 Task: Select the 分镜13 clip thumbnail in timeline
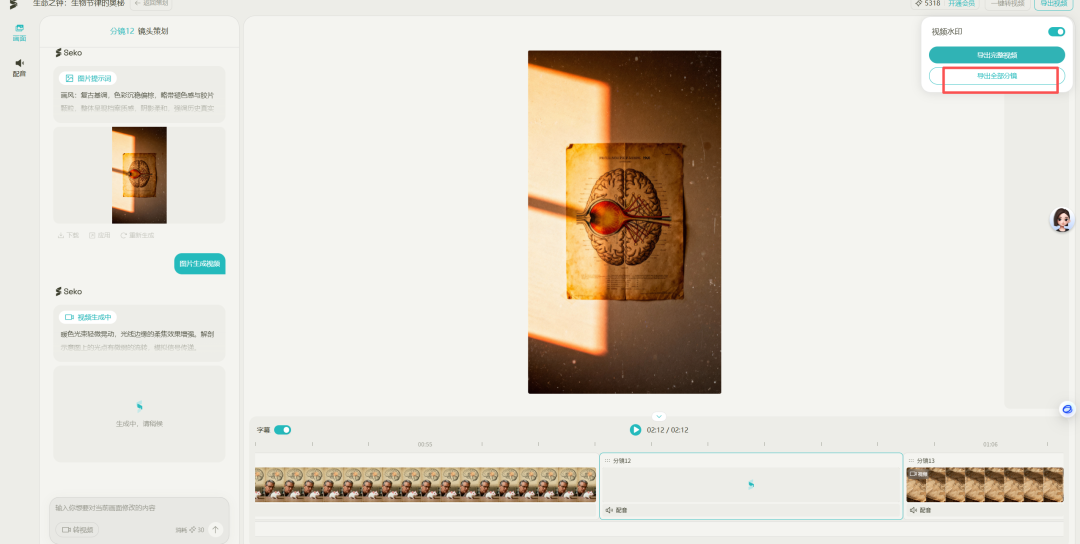(984, 485)
